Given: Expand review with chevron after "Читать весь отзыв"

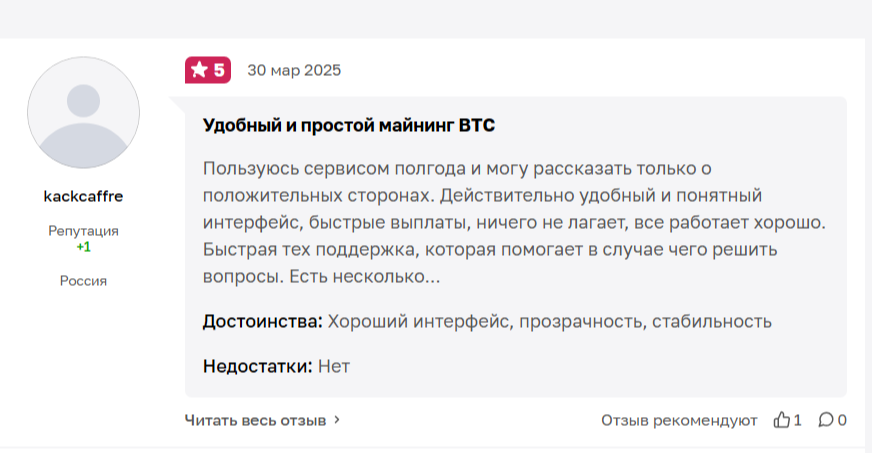Looking at the screenshot, I should 337,420.
